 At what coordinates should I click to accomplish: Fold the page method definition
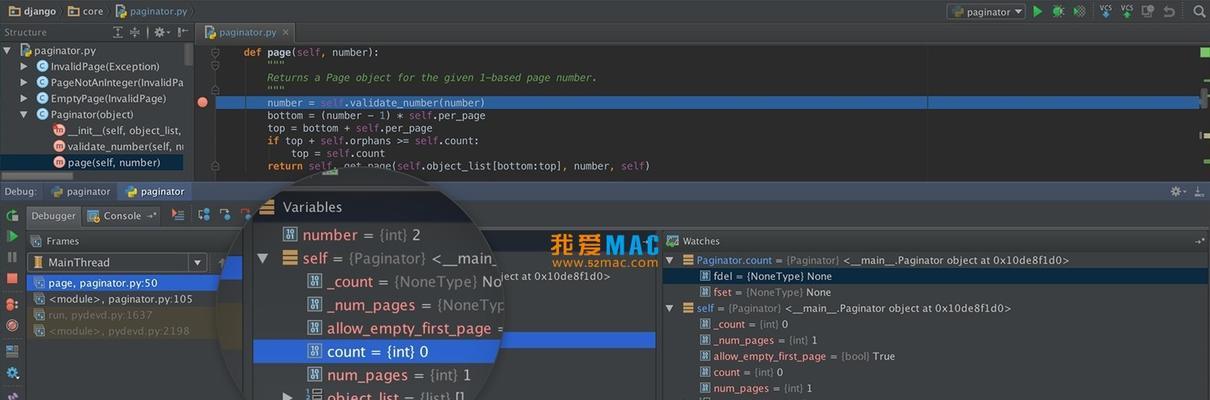pyautogui.click(x=216, y=52)
